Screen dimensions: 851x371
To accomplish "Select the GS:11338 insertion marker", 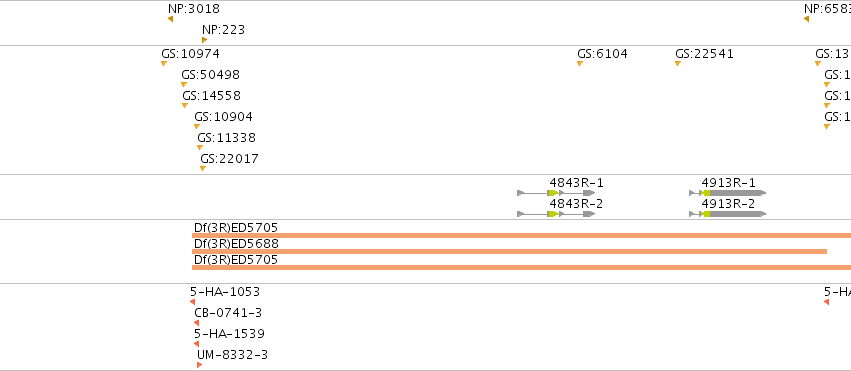I will 200,148.
